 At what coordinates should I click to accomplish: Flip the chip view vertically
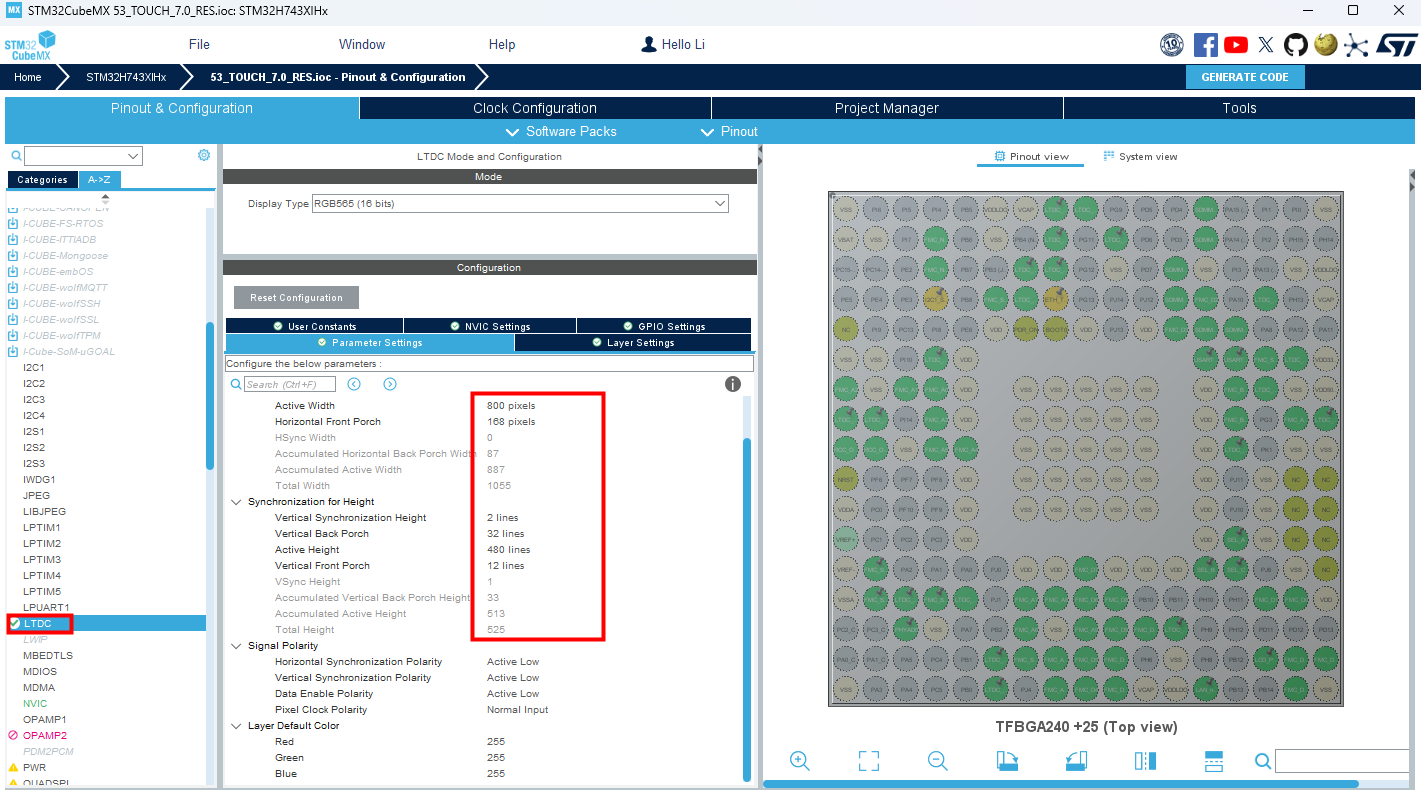[1214, 761]
